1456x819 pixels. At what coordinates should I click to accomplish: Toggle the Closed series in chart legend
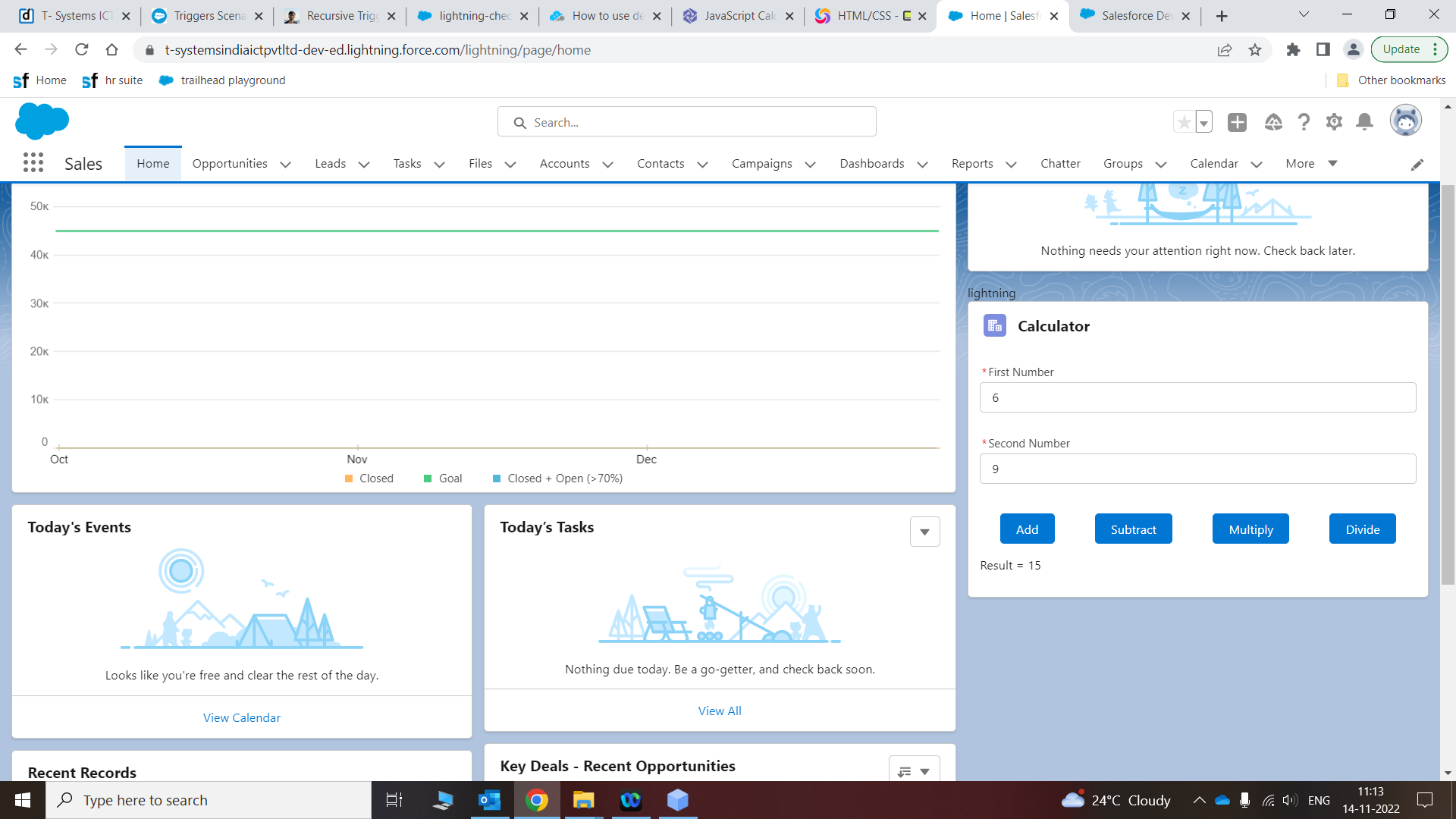tap(369, 479)
